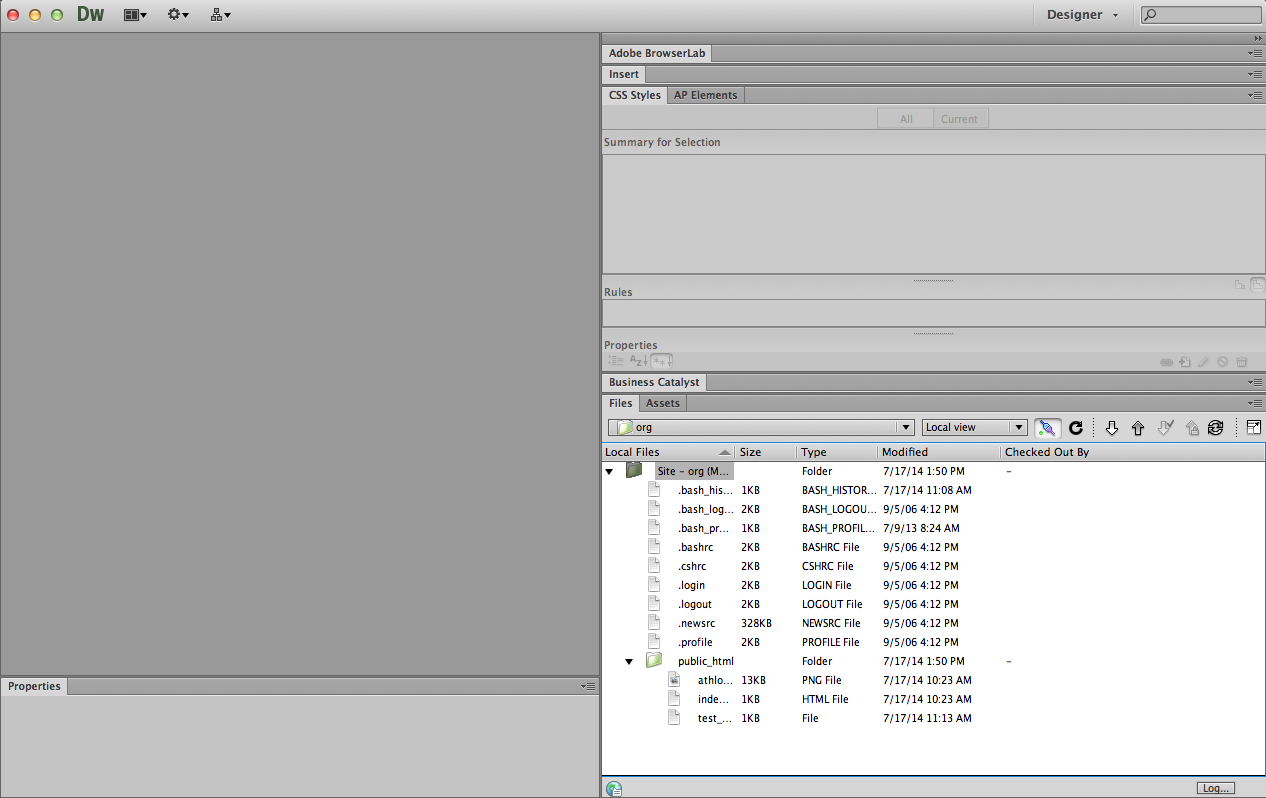Viewport: 1266px width, 798px height.
Task: Switch to the Assets tab
Action: click(x=662, y=403)
